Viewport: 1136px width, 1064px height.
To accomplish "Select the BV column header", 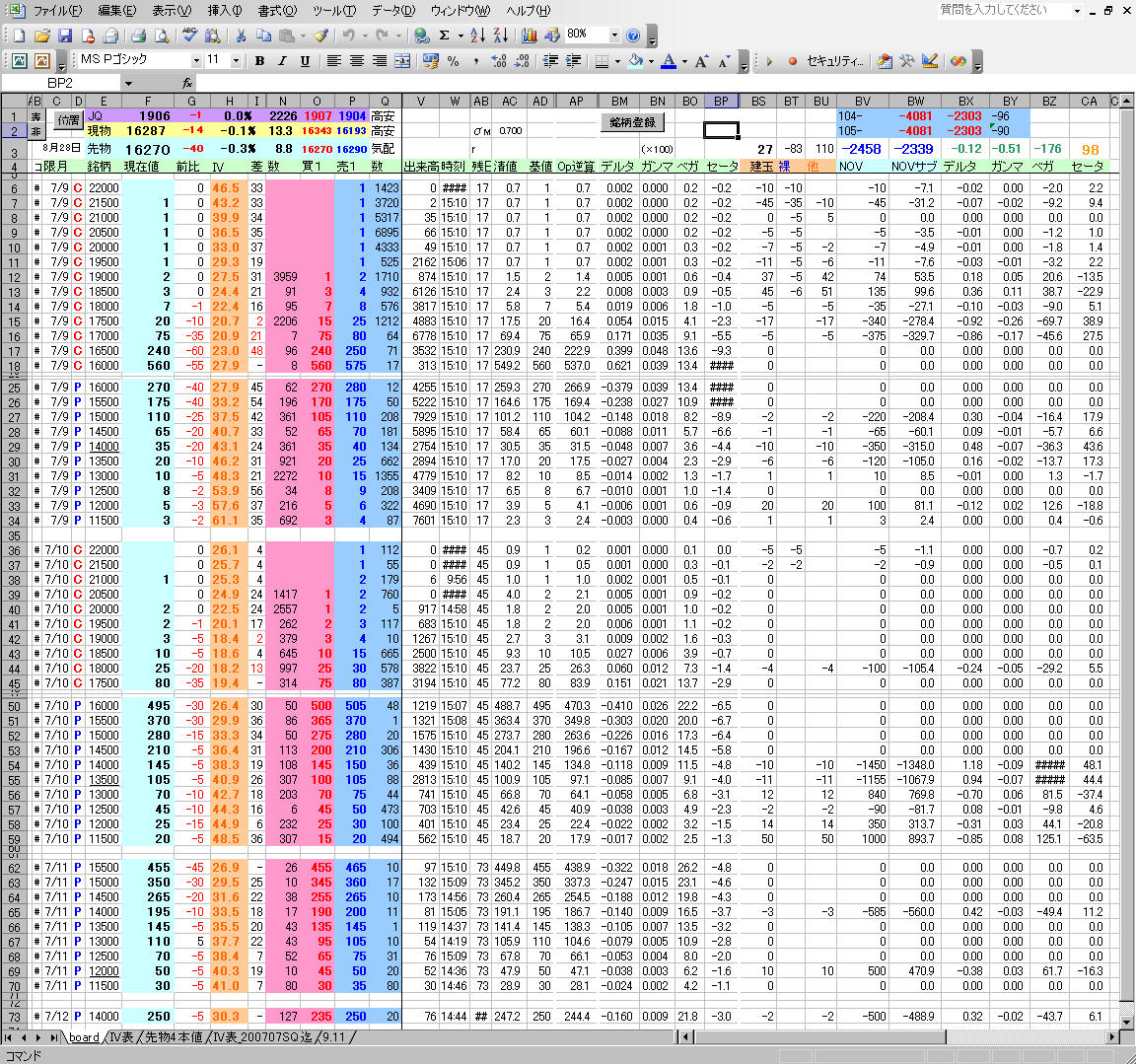I will [x=862, y=102].
